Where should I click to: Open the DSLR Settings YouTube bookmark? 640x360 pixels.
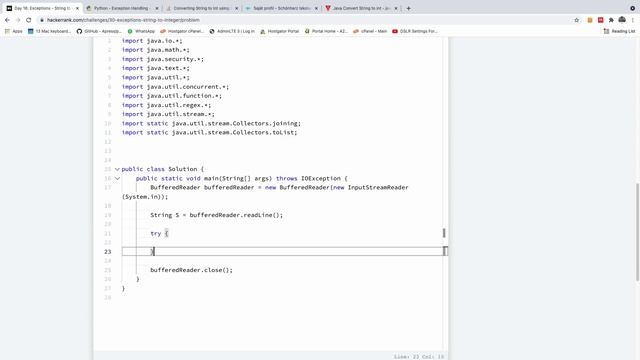[x=415, y=31]
